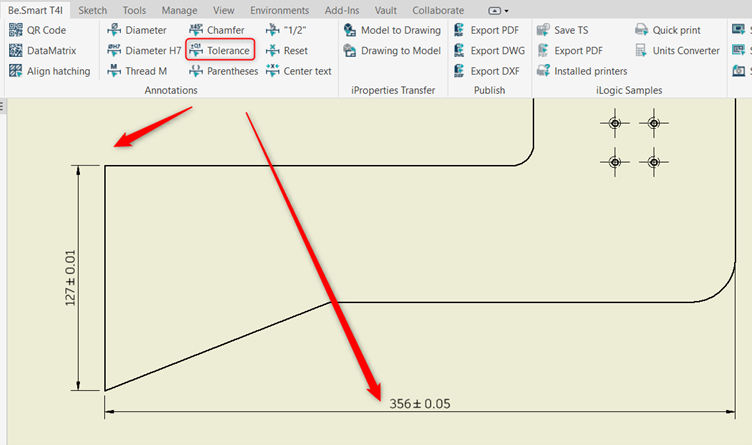Select the 127±0.01 vertical dimension
The width and height of the screenshot is (752, 445).
70,278
